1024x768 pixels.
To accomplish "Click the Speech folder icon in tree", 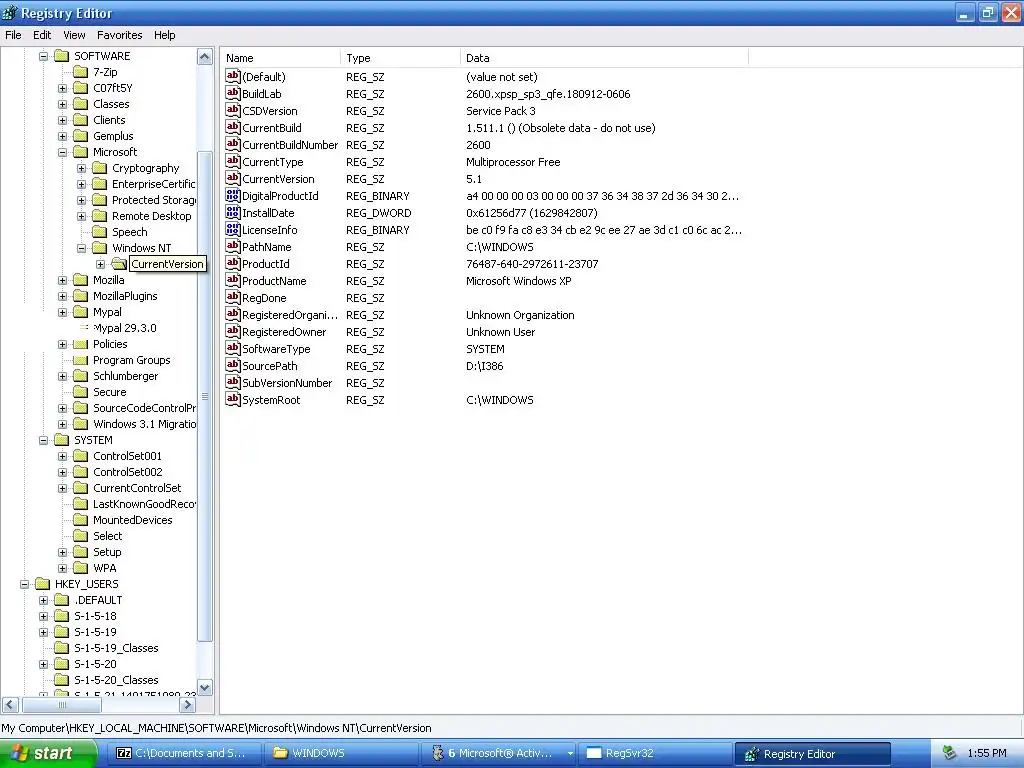I will coord(99,232).
